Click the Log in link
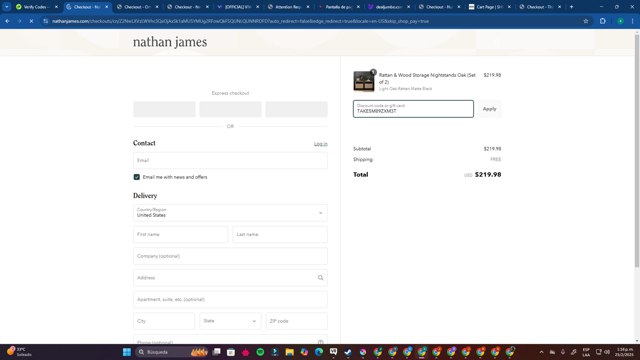640x360 pixels. click(x=320, y=144)
